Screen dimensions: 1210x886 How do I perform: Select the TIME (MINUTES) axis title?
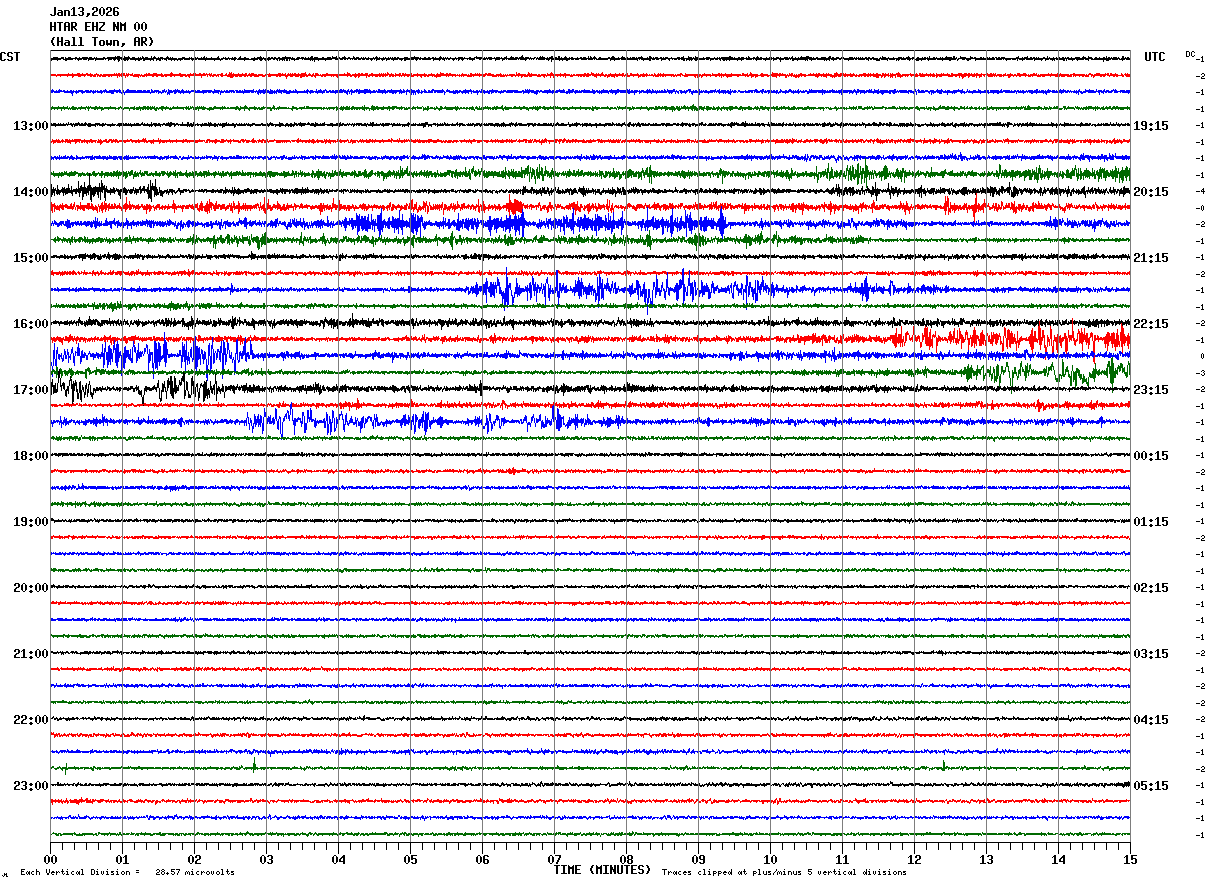coord(602,870)
